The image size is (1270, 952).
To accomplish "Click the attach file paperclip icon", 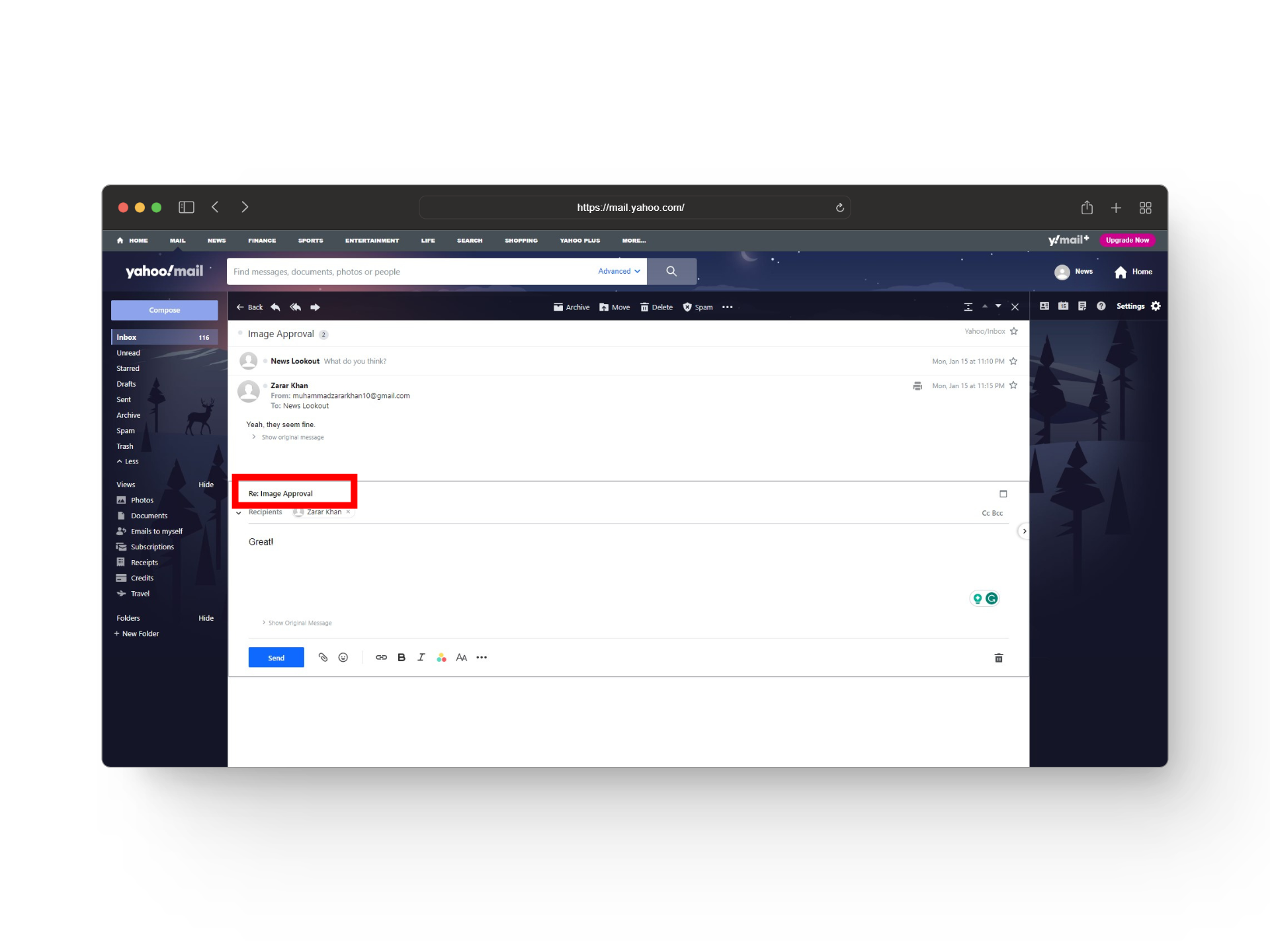I will 323,657.
